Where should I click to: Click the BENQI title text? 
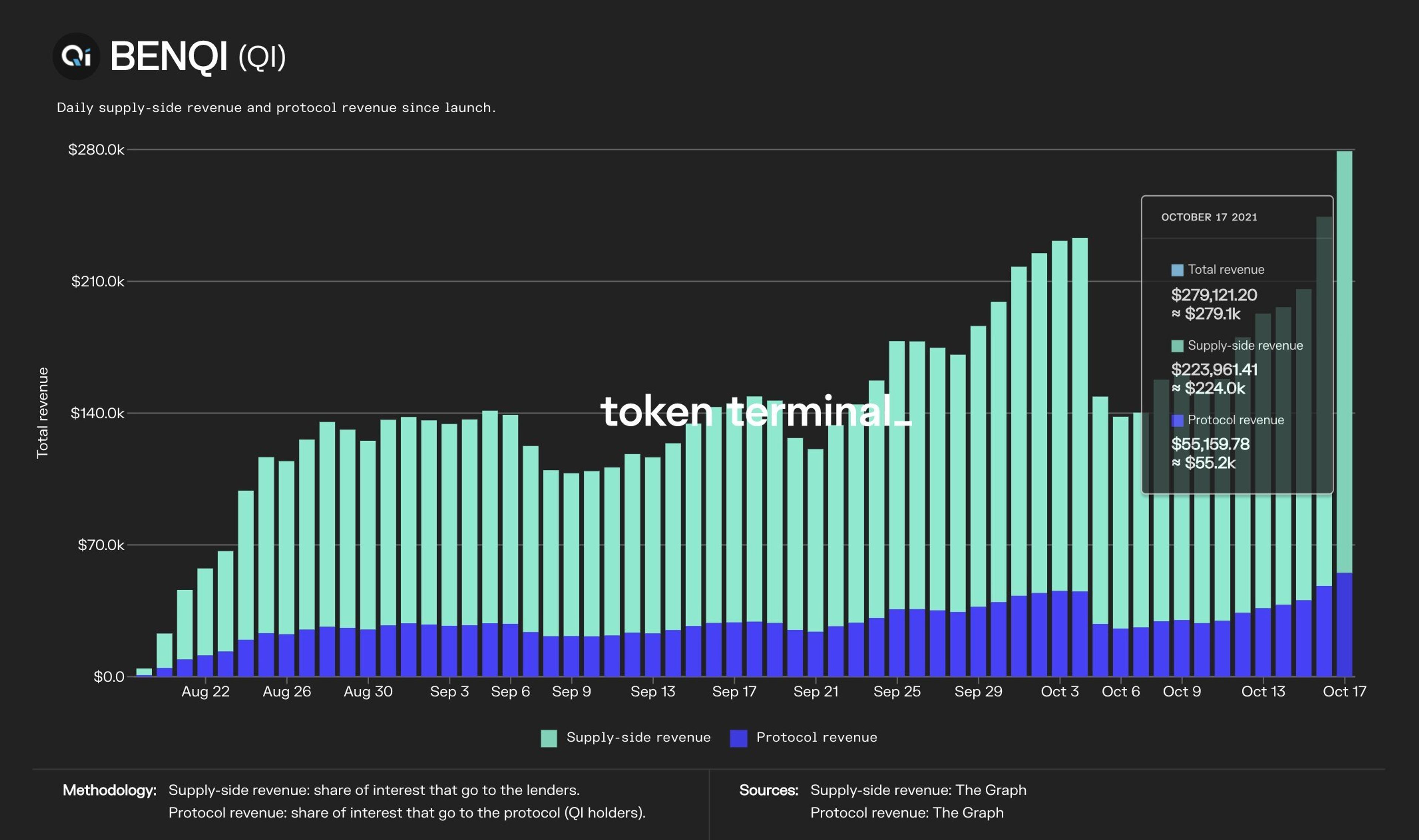[168, 57]
